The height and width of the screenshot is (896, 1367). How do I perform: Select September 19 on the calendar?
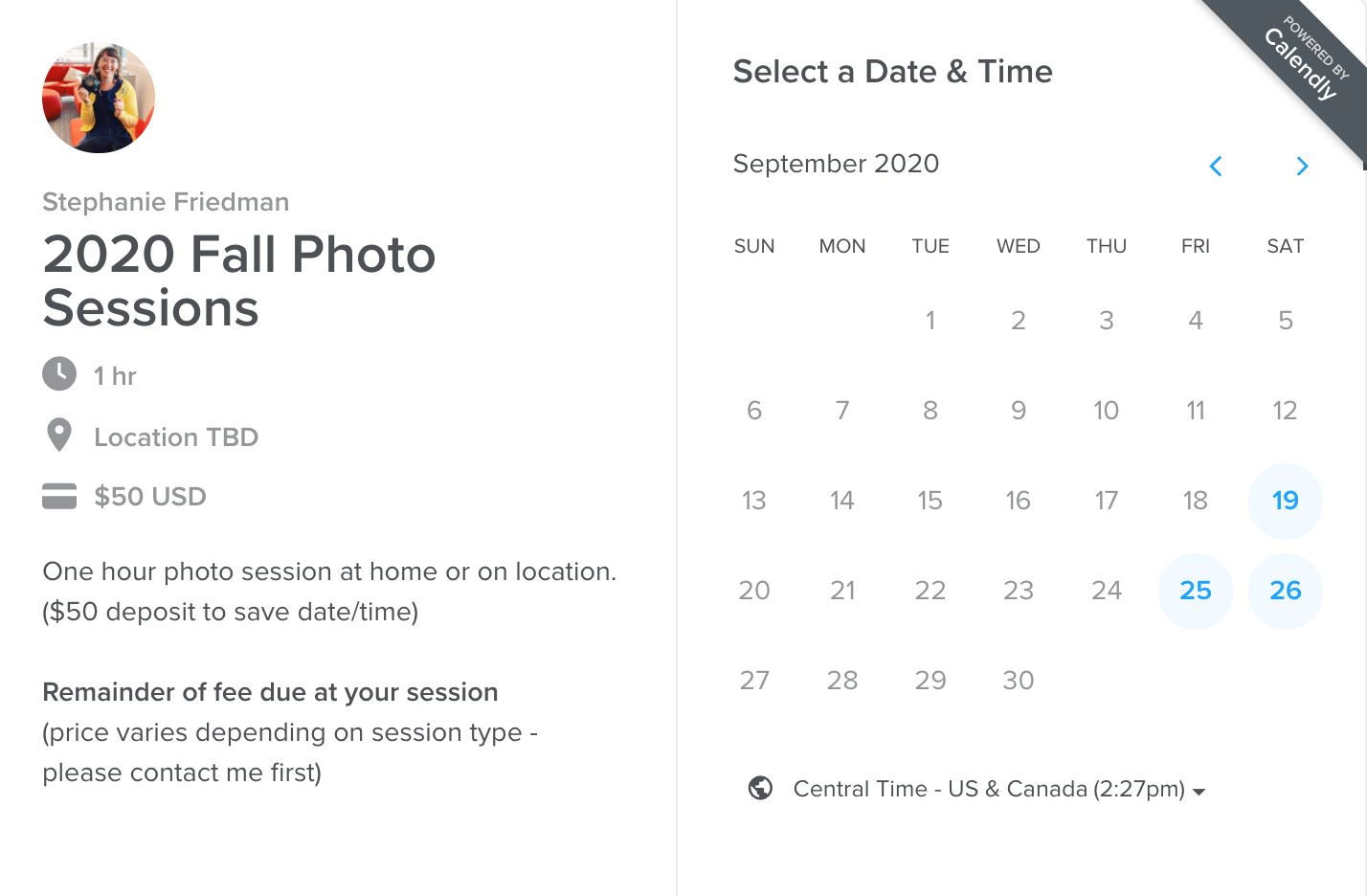pyautogui.click(x=1285, y=501)
